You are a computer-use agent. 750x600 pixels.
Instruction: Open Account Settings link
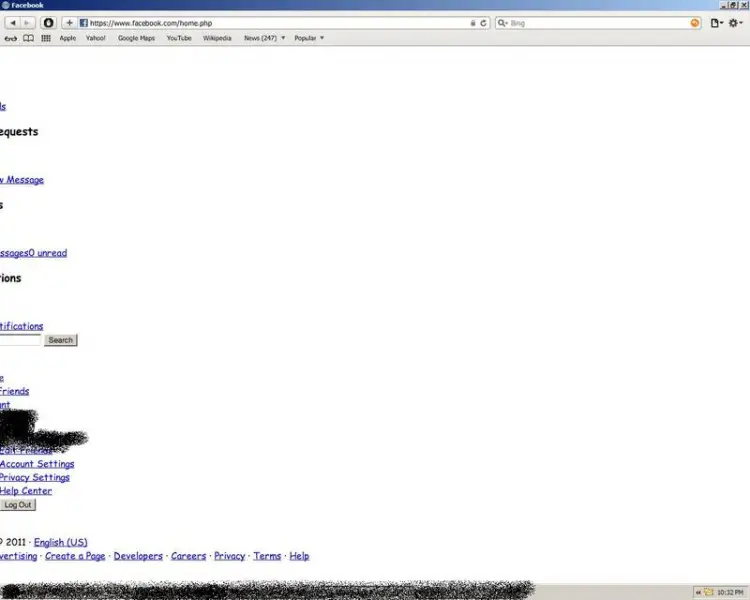(37, 464)
